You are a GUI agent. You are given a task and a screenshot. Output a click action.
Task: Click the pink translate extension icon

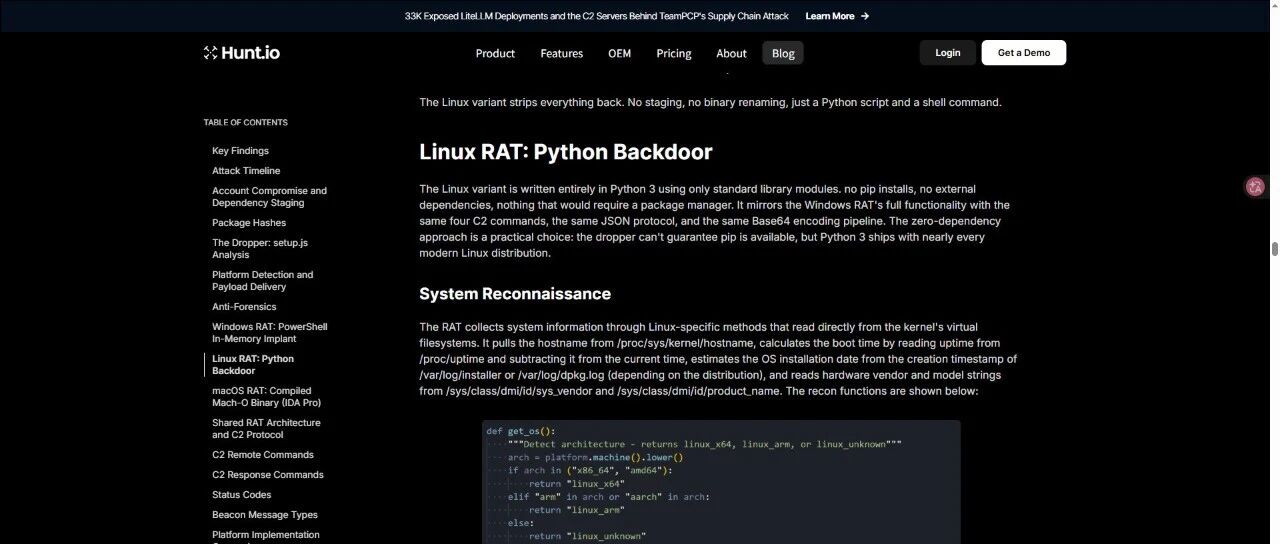tap(1256, 186)
